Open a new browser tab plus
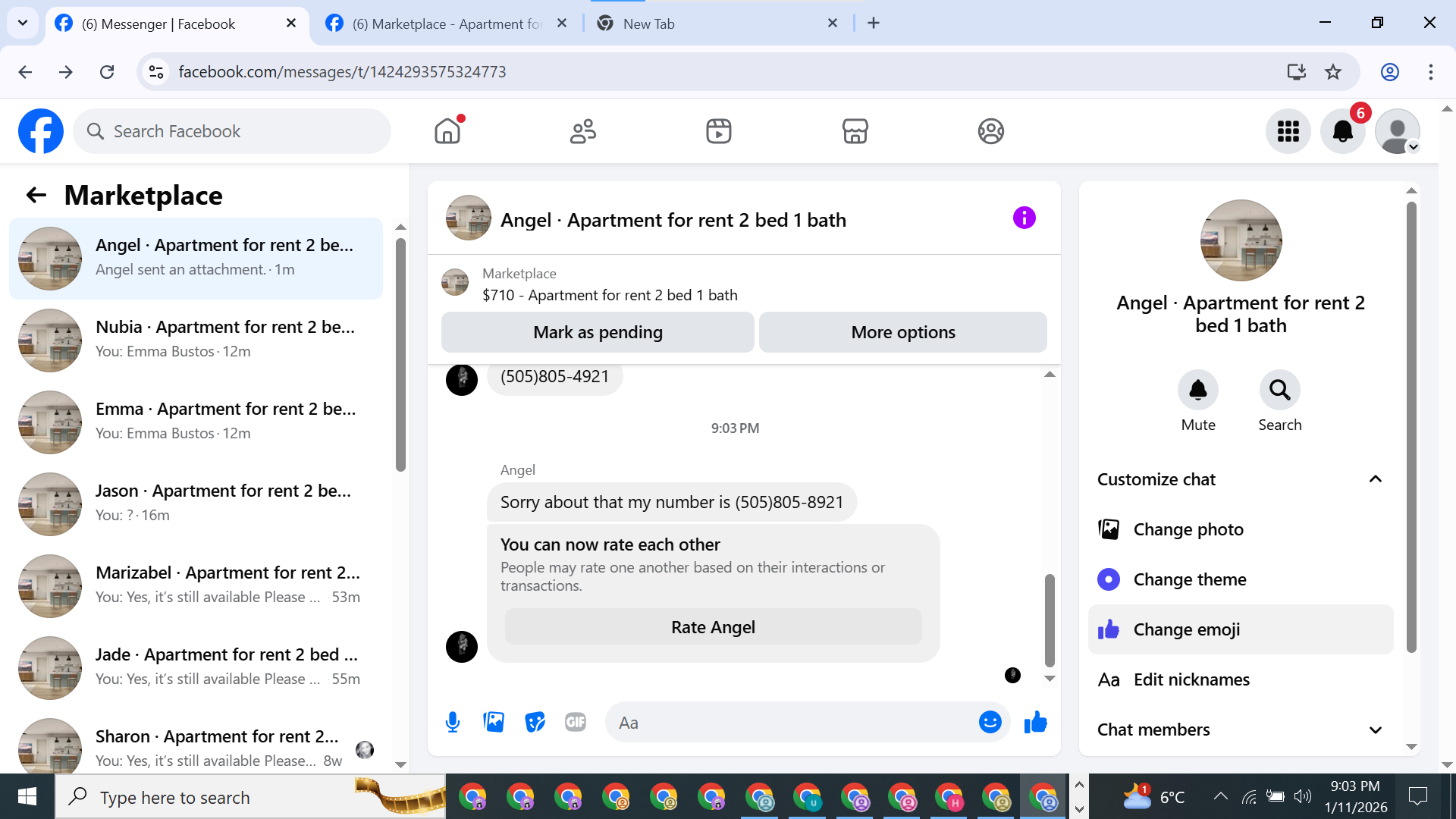Screen dimensions: 1456x819 pos(874,24)
